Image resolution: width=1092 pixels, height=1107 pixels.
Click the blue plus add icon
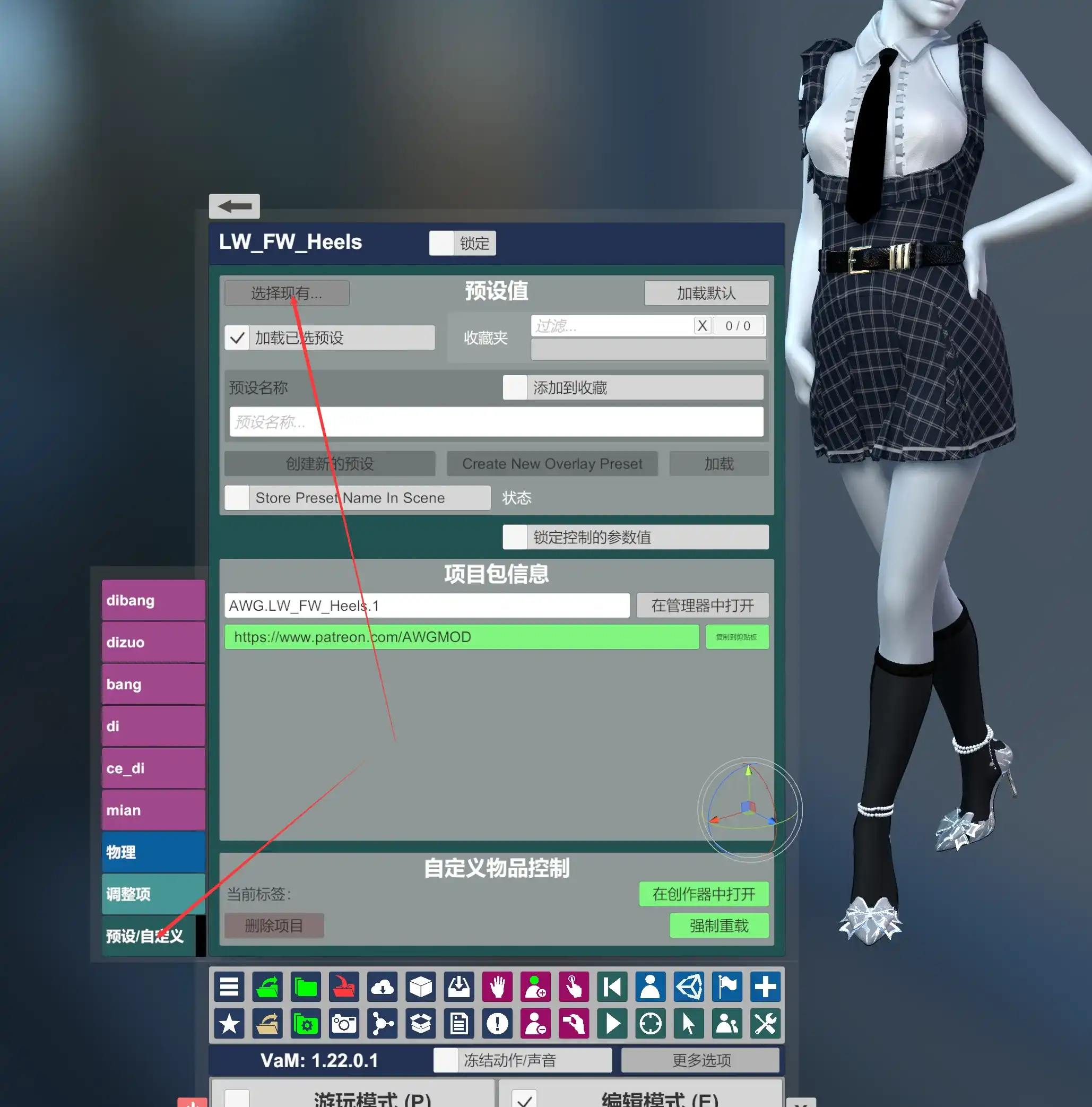(x=765, y=987)
